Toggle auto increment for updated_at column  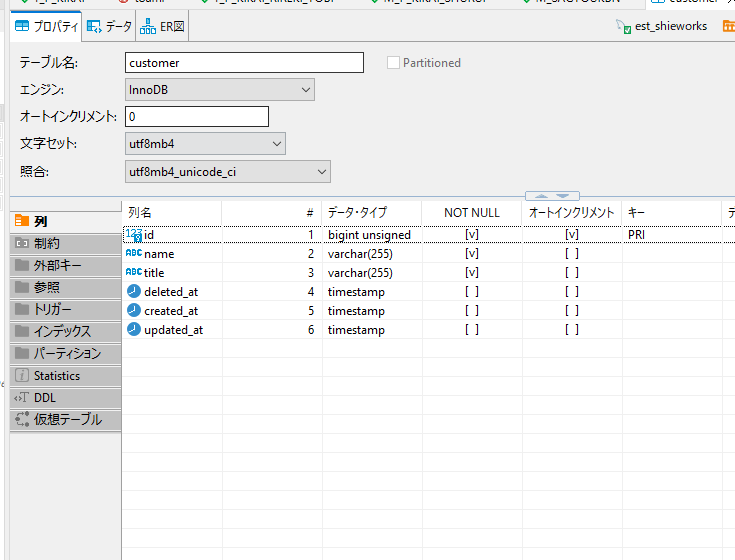pos(571,330)
